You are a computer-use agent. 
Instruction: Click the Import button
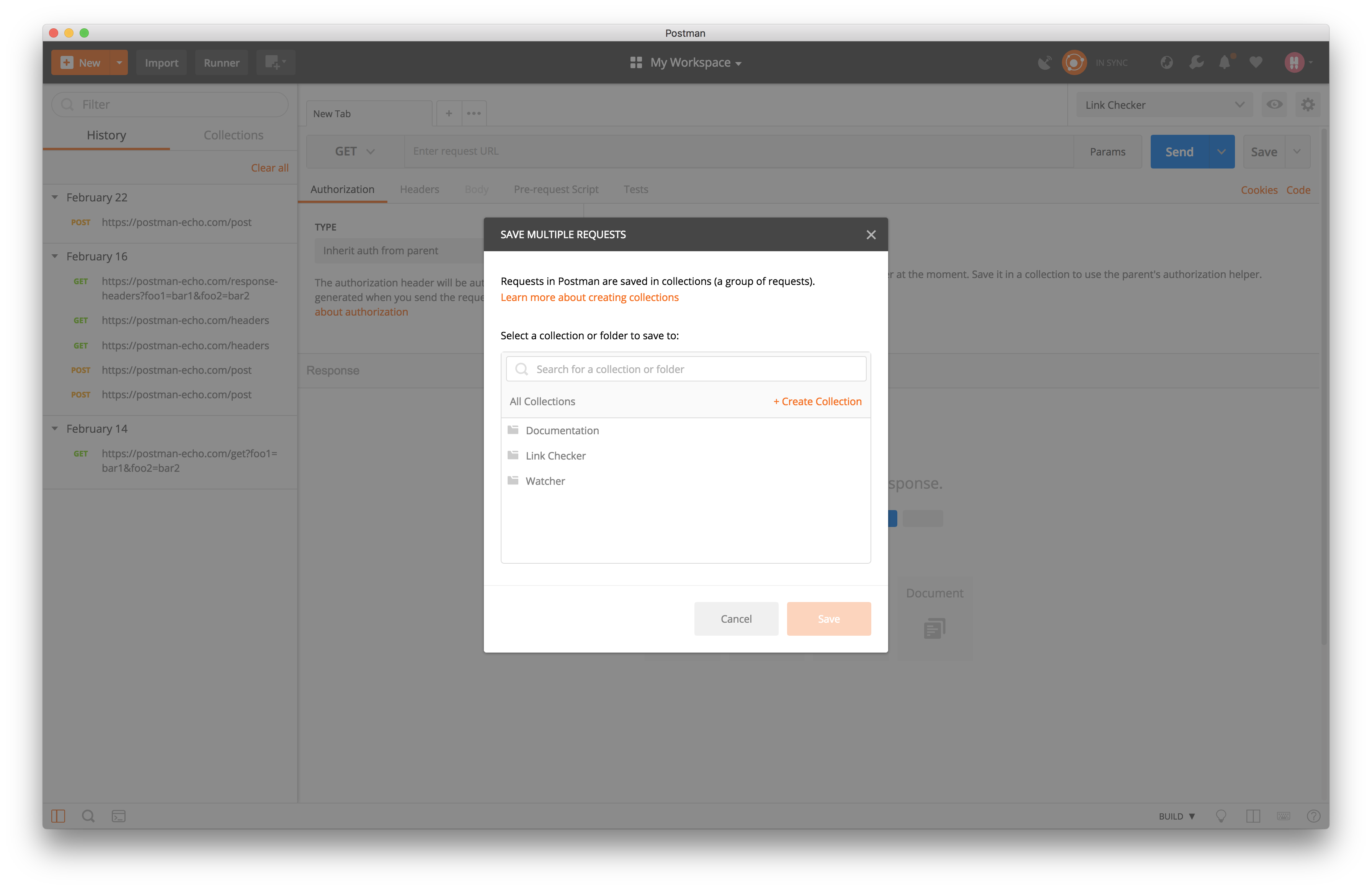(x=162, y=62)
